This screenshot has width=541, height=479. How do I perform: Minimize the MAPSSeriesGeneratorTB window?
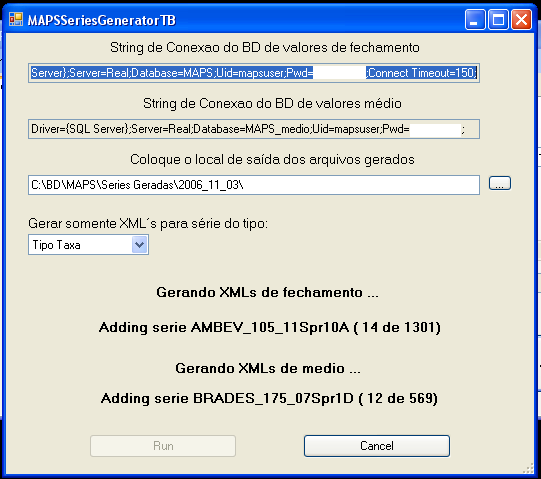point(475,19)
